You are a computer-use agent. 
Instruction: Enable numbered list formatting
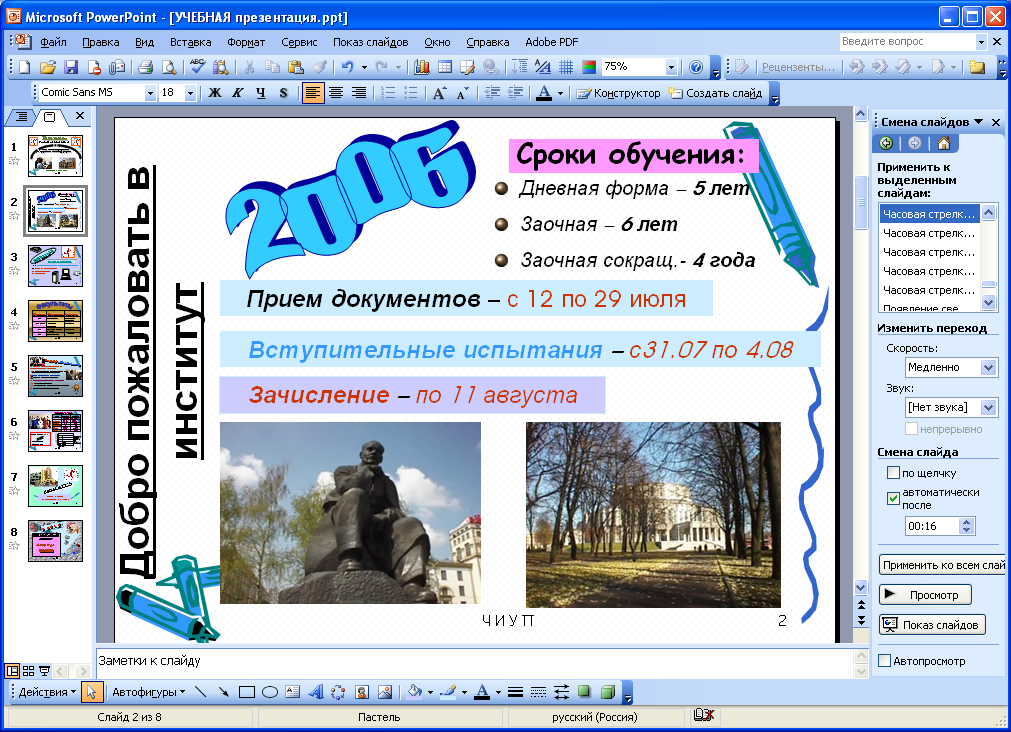pos(388,93)
